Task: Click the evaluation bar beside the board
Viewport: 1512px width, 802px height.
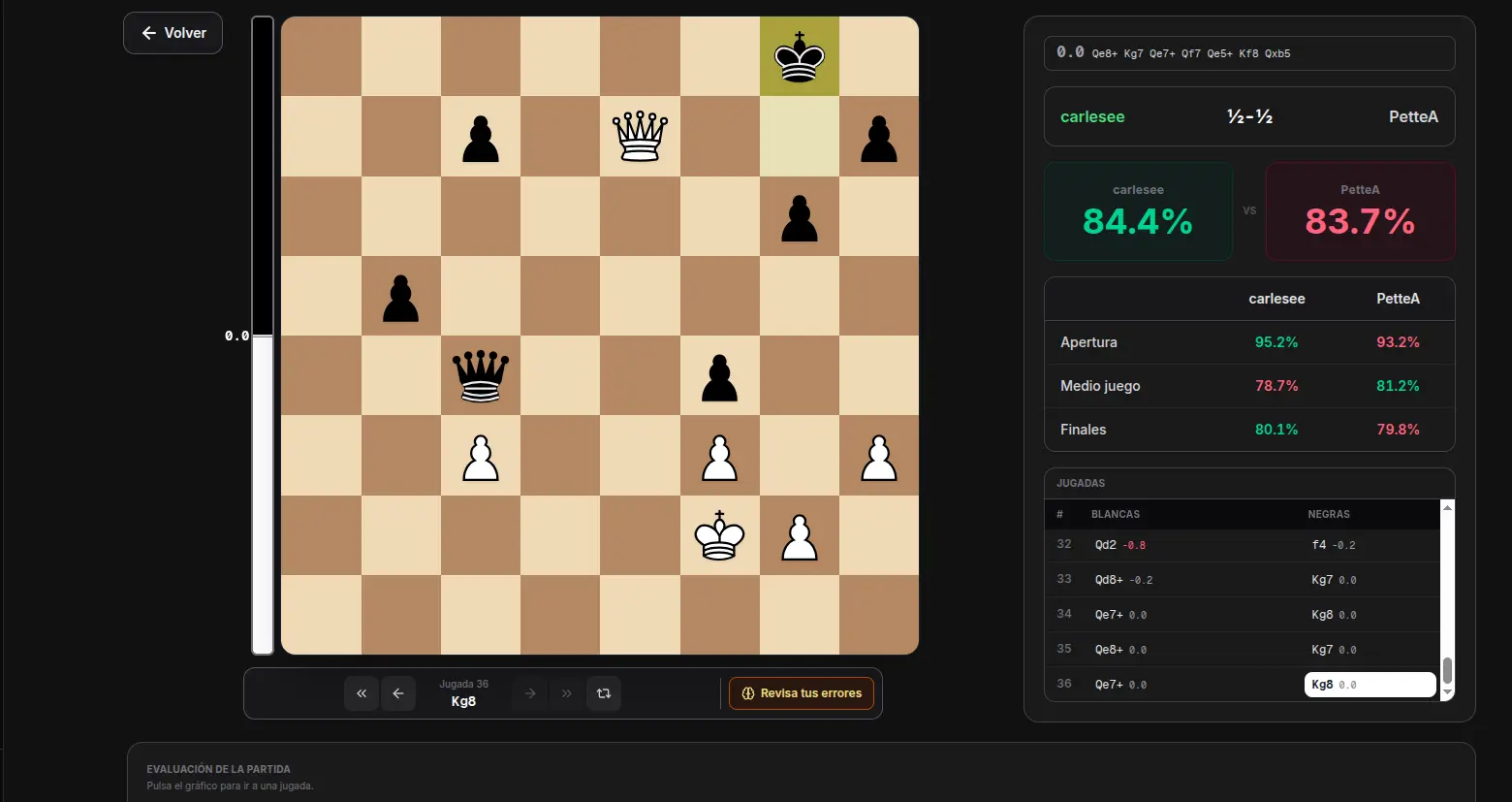Action: (263, 336)
